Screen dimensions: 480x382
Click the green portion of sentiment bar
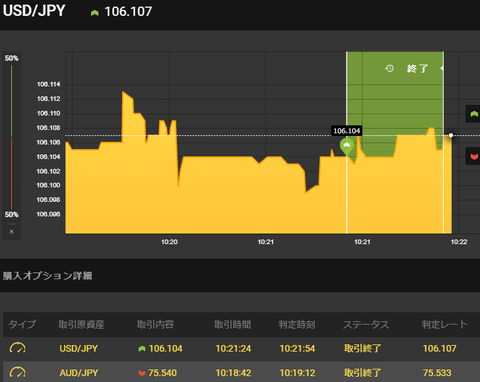12,101
